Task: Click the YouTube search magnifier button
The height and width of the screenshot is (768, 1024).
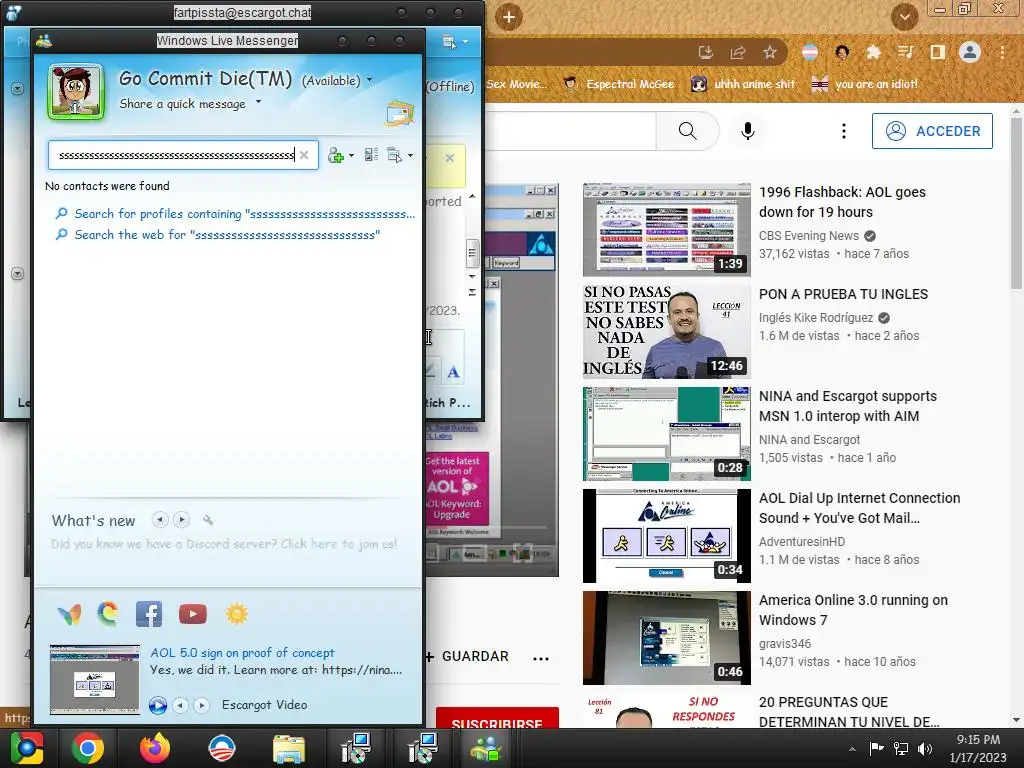Action: pos(688,131)
